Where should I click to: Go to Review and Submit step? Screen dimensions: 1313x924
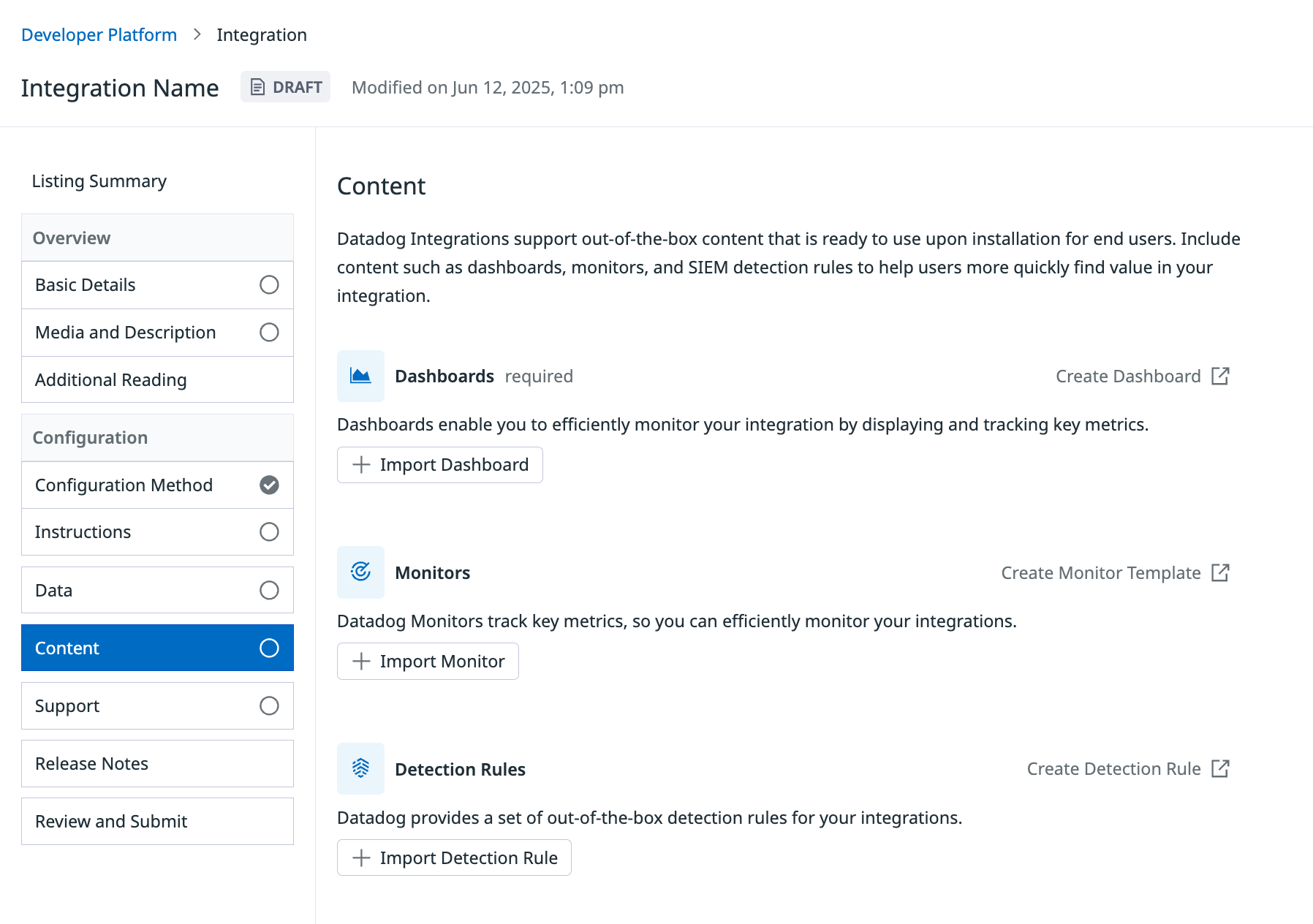click(x=157, y=821)
